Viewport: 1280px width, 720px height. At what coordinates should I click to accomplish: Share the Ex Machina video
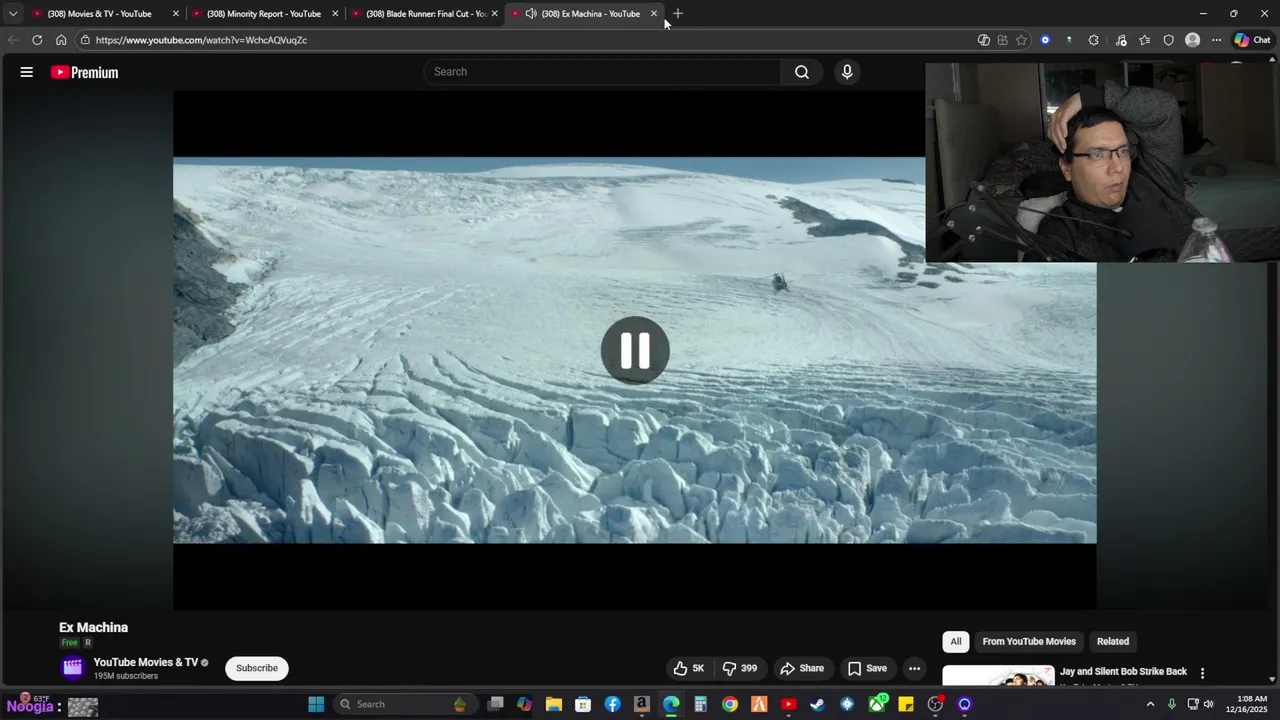[802, 668]
